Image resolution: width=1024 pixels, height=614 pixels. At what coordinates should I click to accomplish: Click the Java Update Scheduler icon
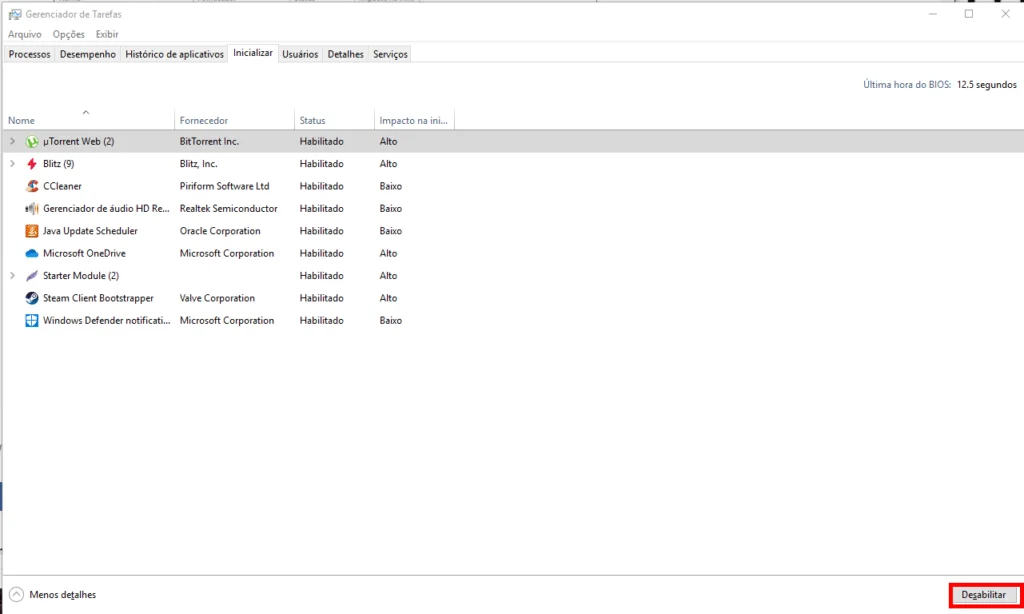coord(31,231)
